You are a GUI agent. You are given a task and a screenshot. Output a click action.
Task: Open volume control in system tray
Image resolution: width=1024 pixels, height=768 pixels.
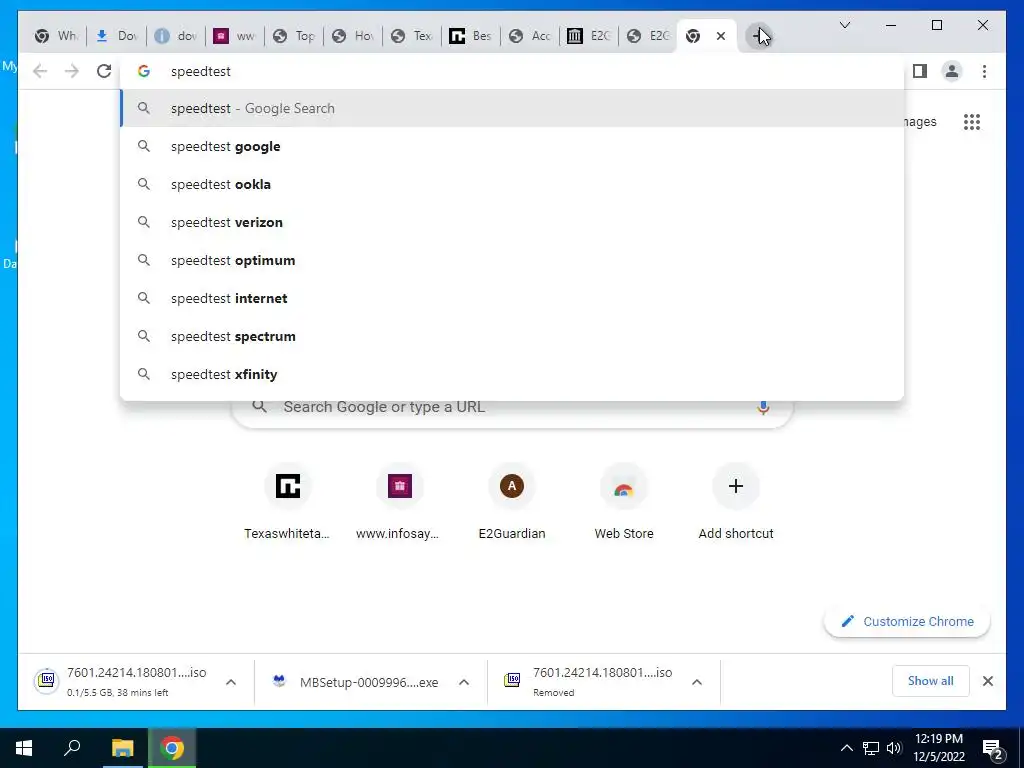coord(894,748)
